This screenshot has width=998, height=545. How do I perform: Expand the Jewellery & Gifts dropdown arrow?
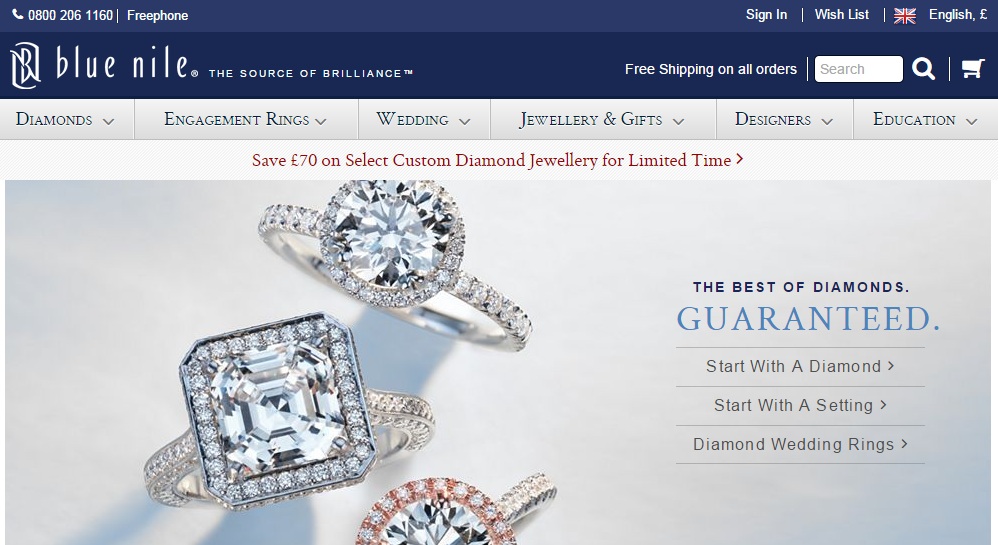click(x=678, y=121)
